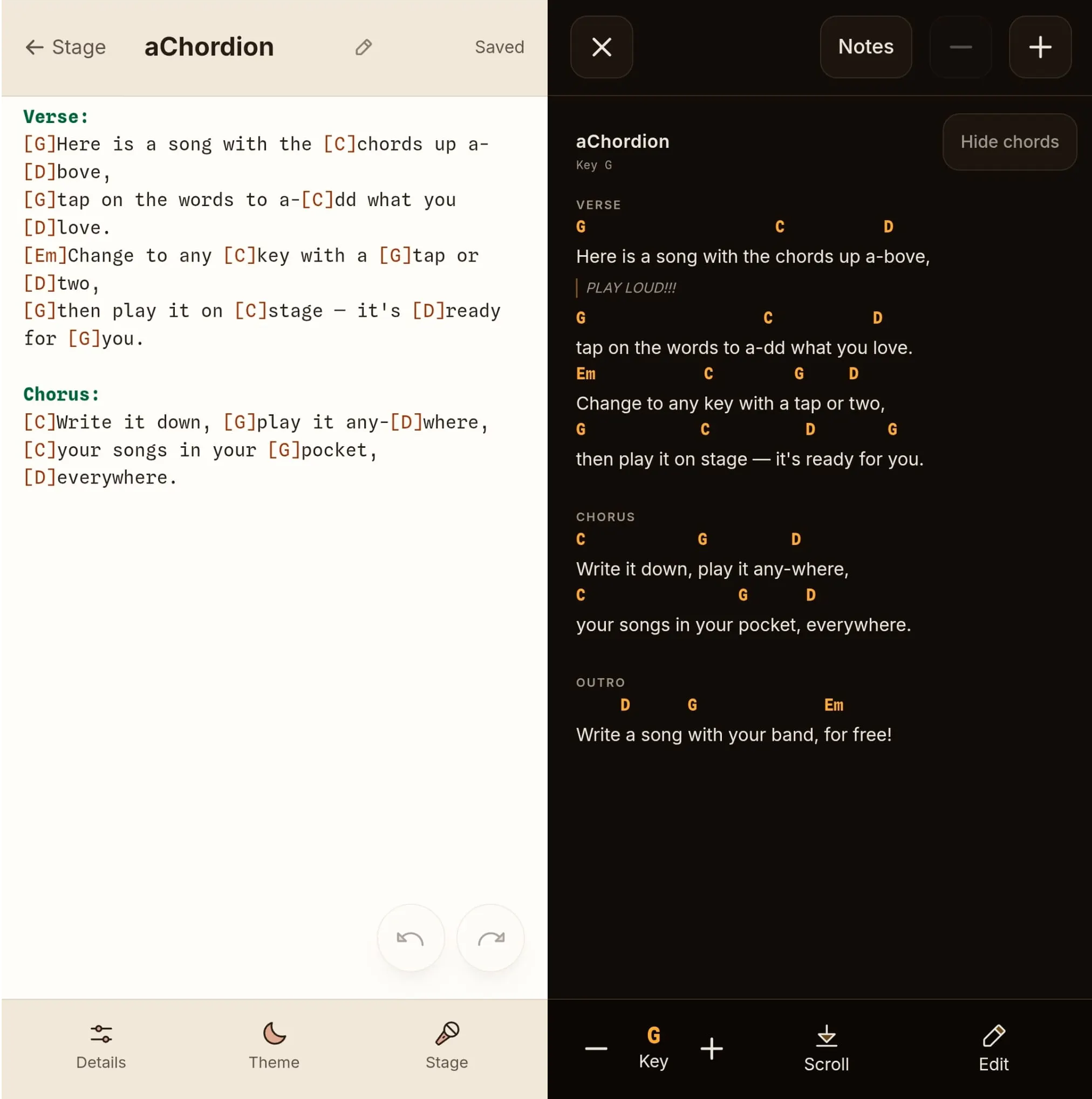The width and height of the screenshot is (1092, 1099).
Task: Click the 'Verse:' label in the editor
Action: pos(56,117)
